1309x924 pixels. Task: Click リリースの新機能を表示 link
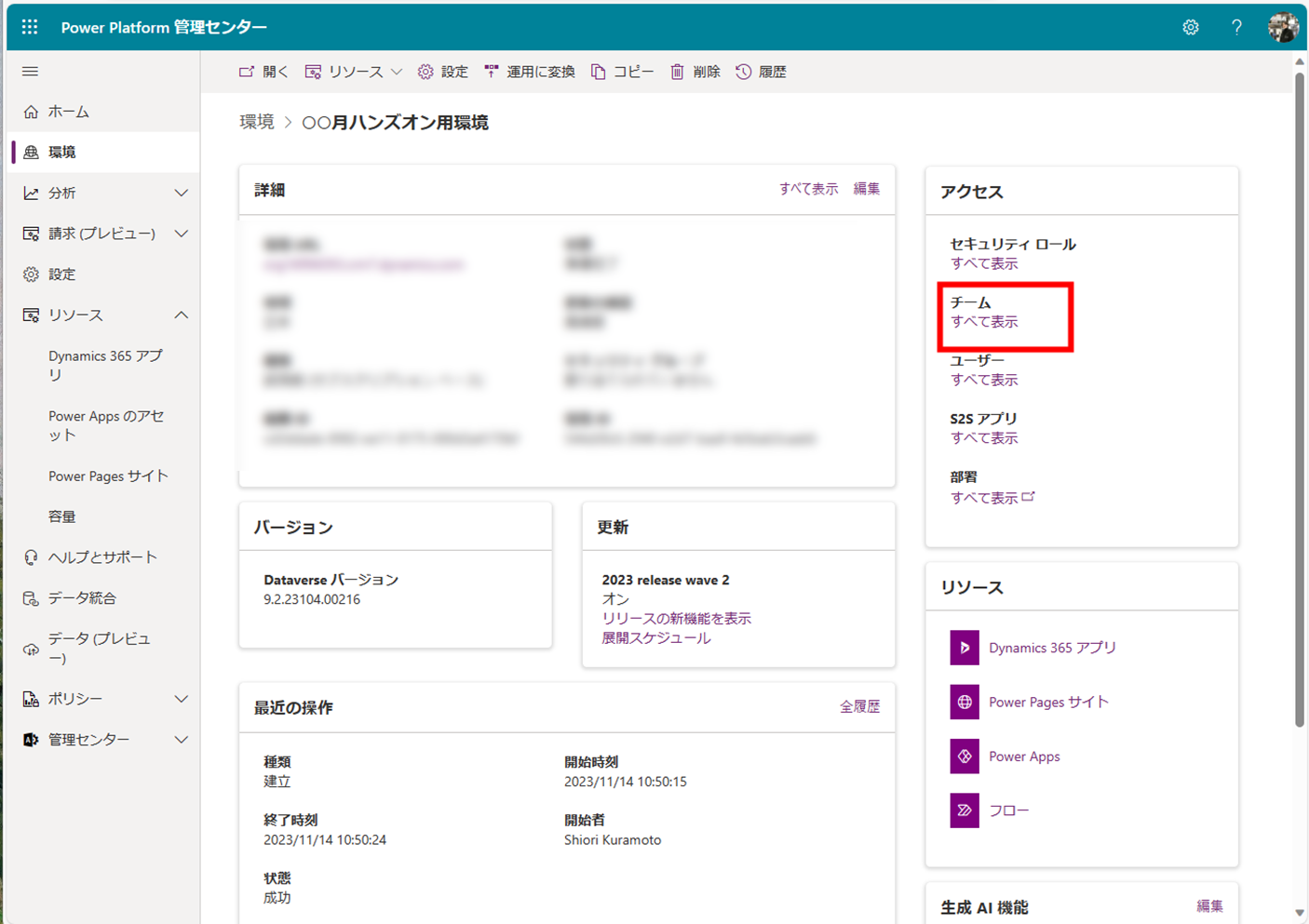click(676, 619)
